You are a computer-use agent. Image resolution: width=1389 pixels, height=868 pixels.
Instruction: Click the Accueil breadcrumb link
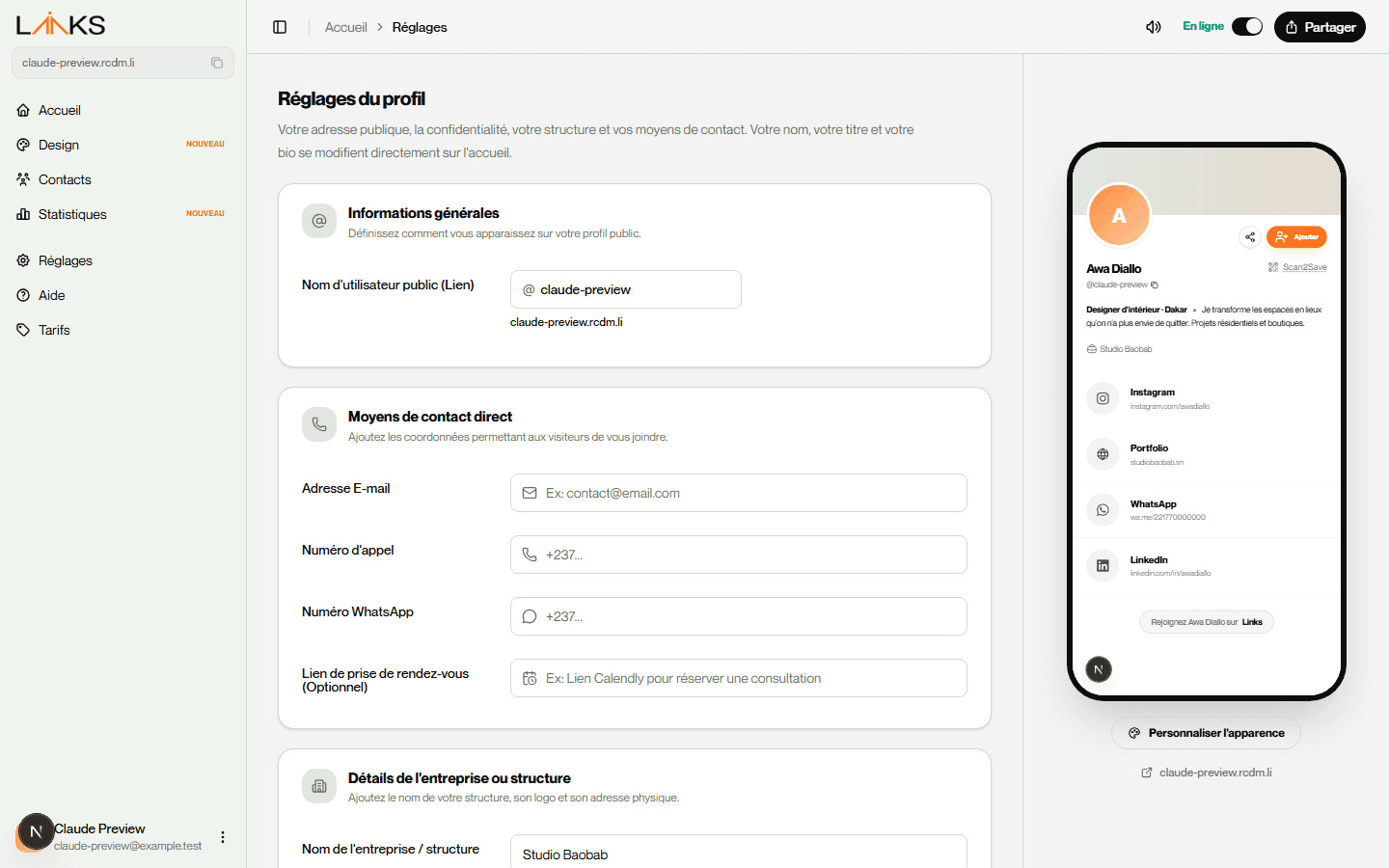tap(345, 27)
